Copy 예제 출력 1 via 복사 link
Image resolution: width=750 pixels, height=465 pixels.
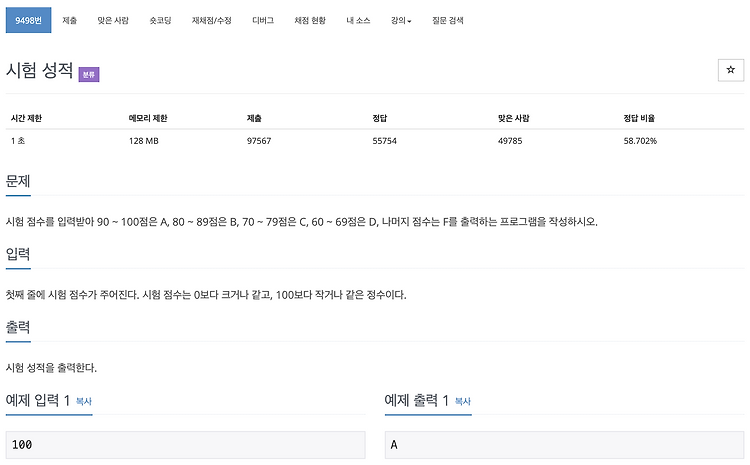(463, 401)
